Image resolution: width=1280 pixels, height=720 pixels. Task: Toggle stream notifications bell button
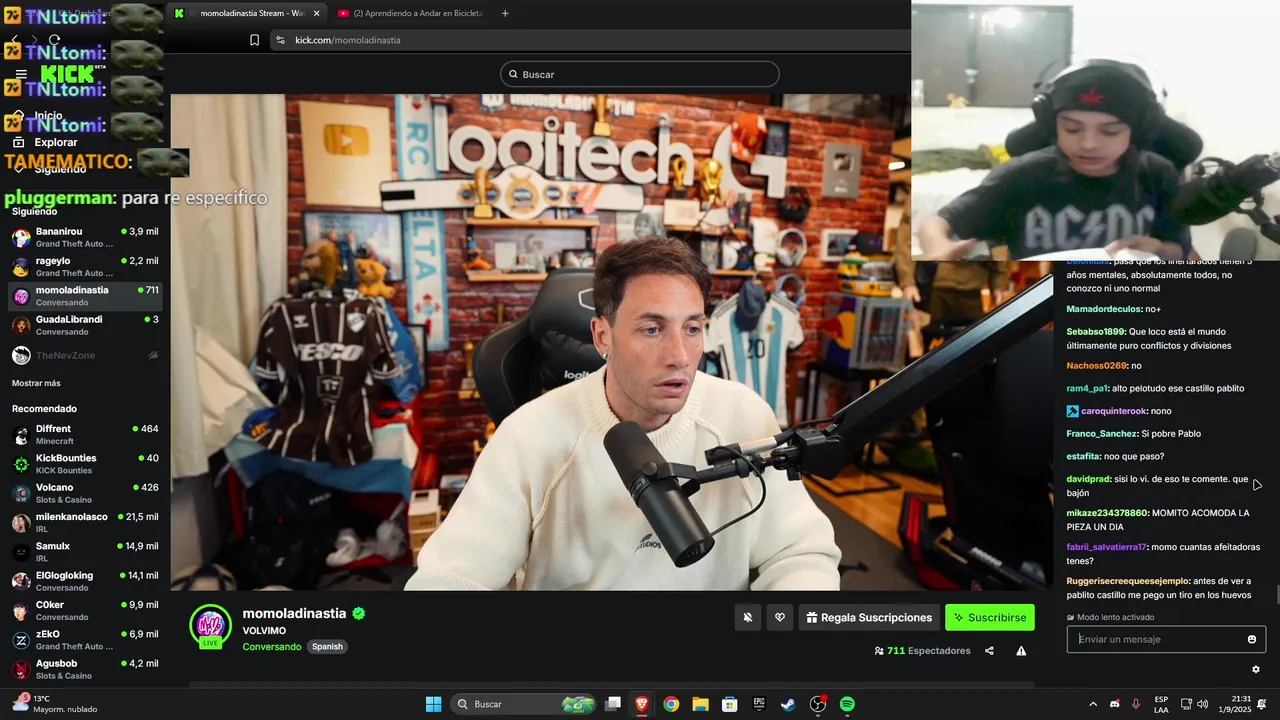[x=747, y=618]
